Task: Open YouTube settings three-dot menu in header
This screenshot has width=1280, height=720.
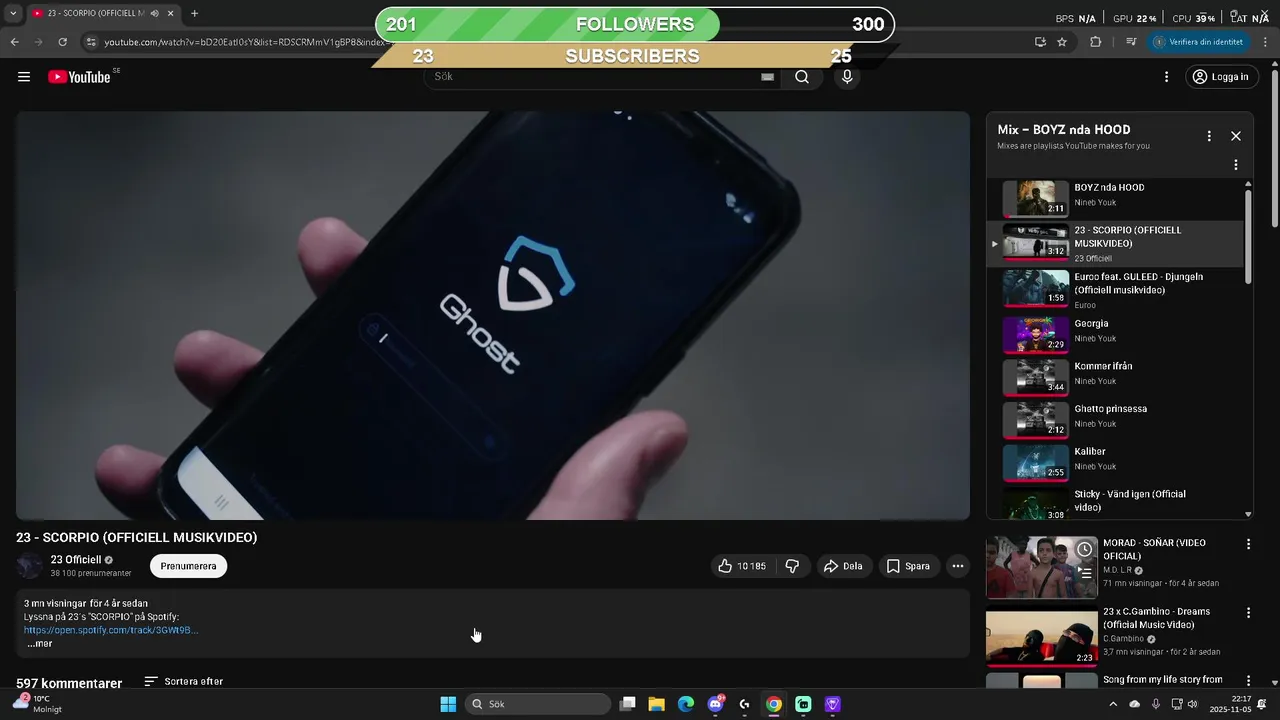Action: (x=1166, y=77)
